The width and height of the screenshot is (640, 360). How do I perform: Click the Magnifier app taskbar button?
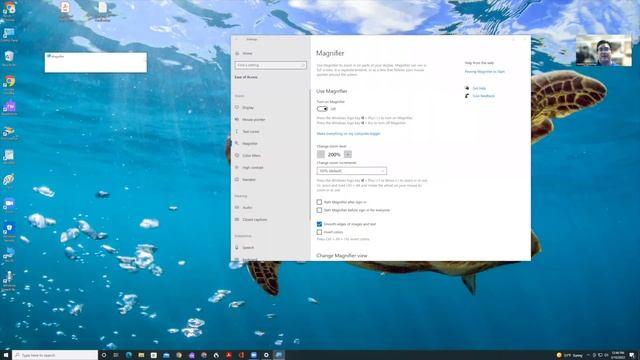tap(279, 355)
